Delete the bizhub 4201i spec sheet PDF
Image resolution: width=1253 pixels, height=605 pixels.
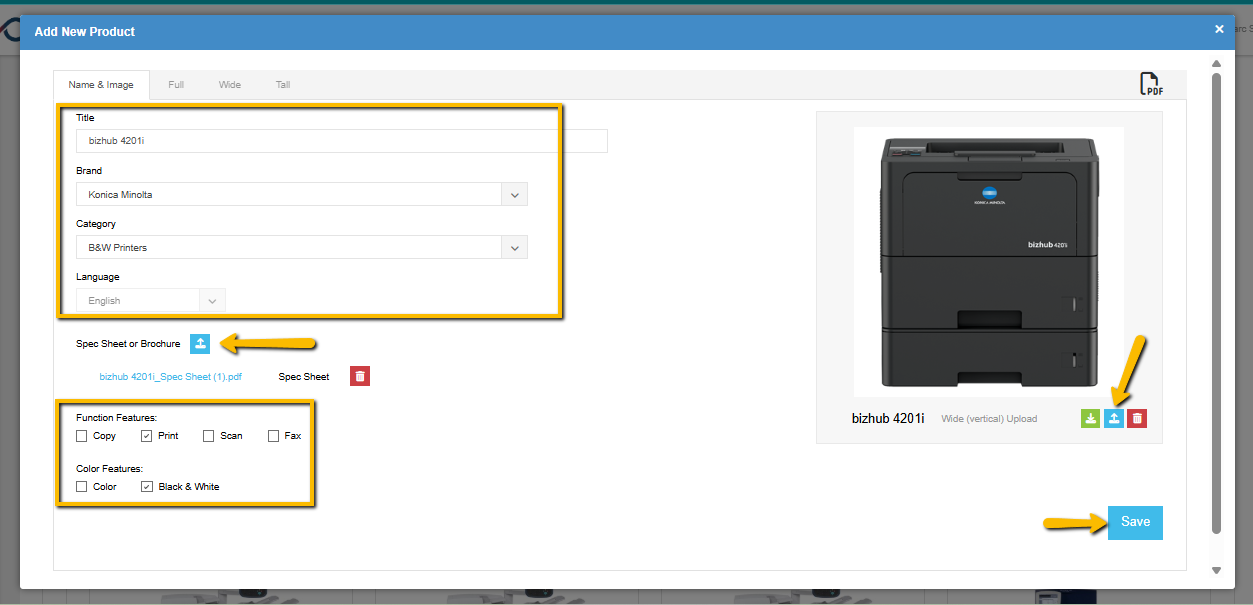pos(360,376)
